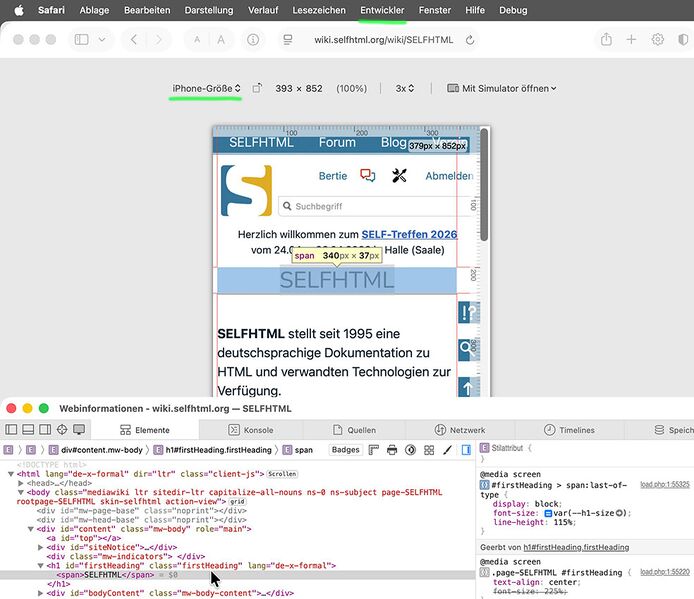Click the Forum link in page header
Viewport: 694px width, 599px height.
point(337,142)
